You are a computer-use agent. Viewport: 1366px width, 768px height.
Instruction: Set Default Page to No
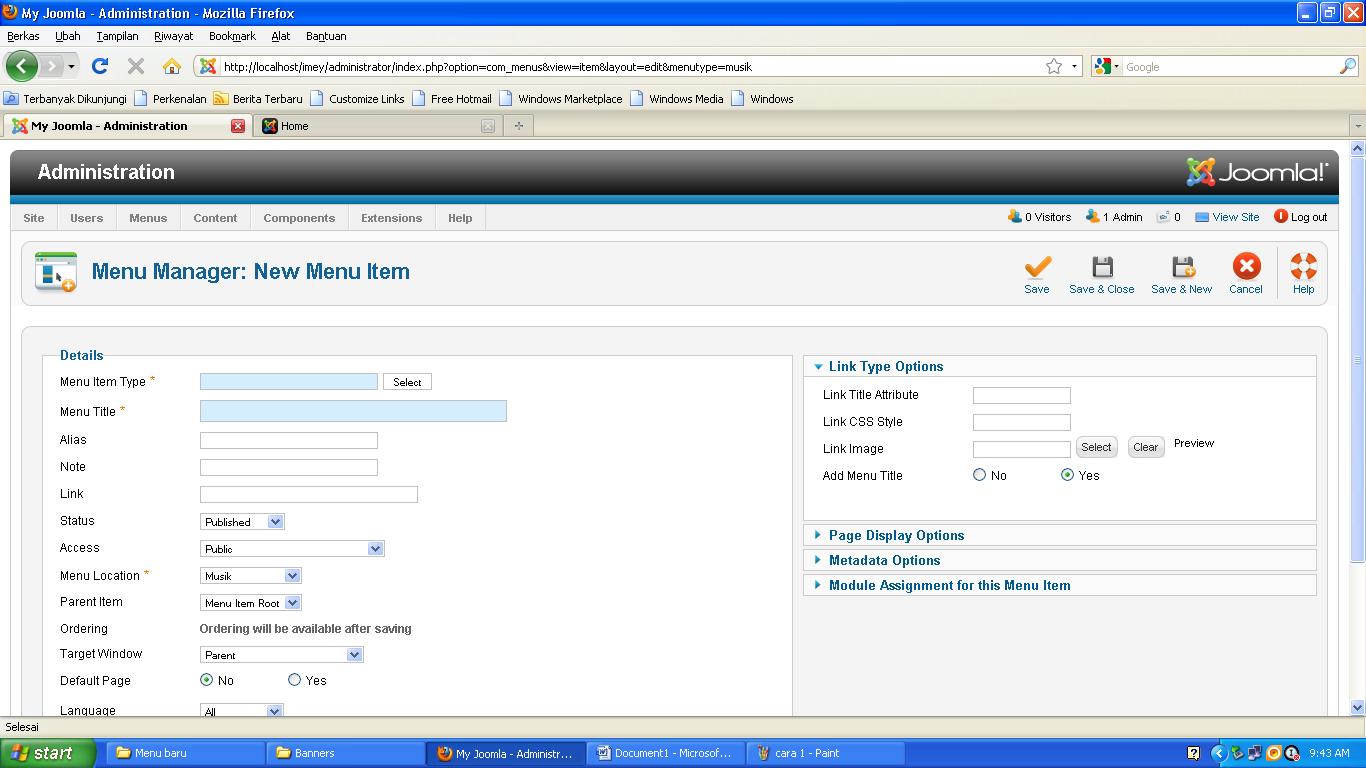207,680
